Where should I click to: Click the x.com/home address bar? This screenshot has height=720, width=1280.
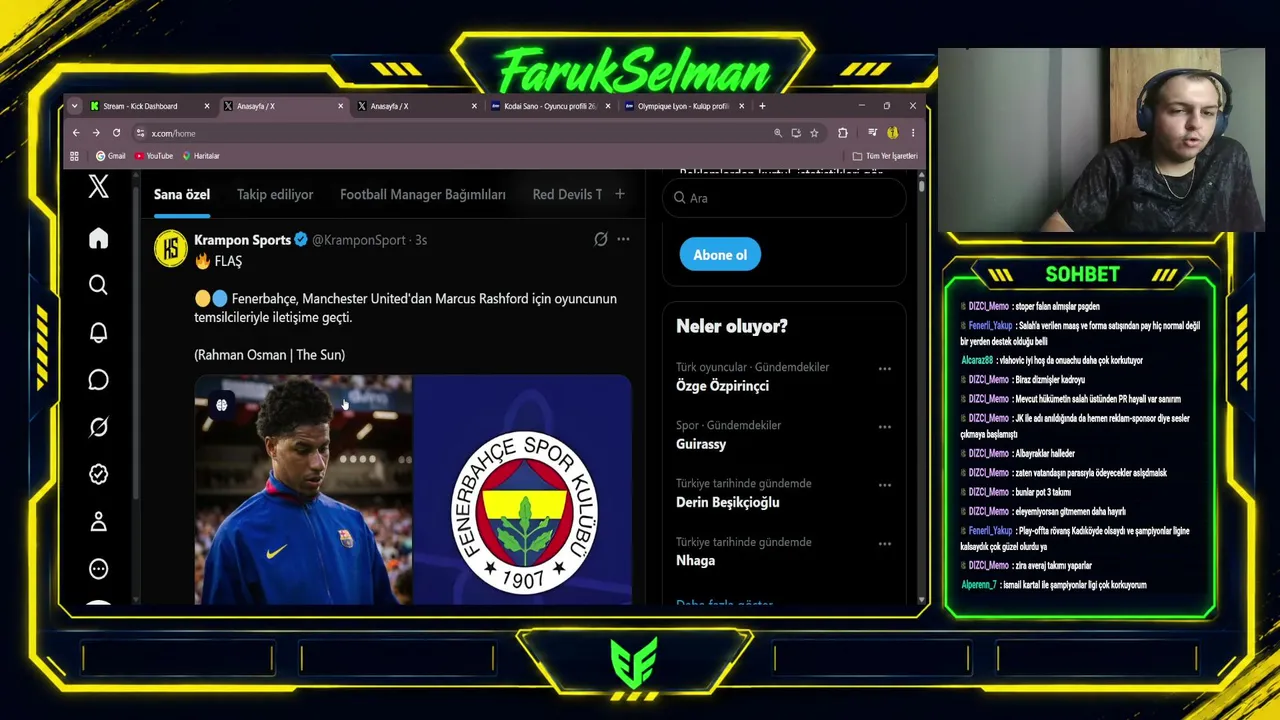tap(450, 133)
